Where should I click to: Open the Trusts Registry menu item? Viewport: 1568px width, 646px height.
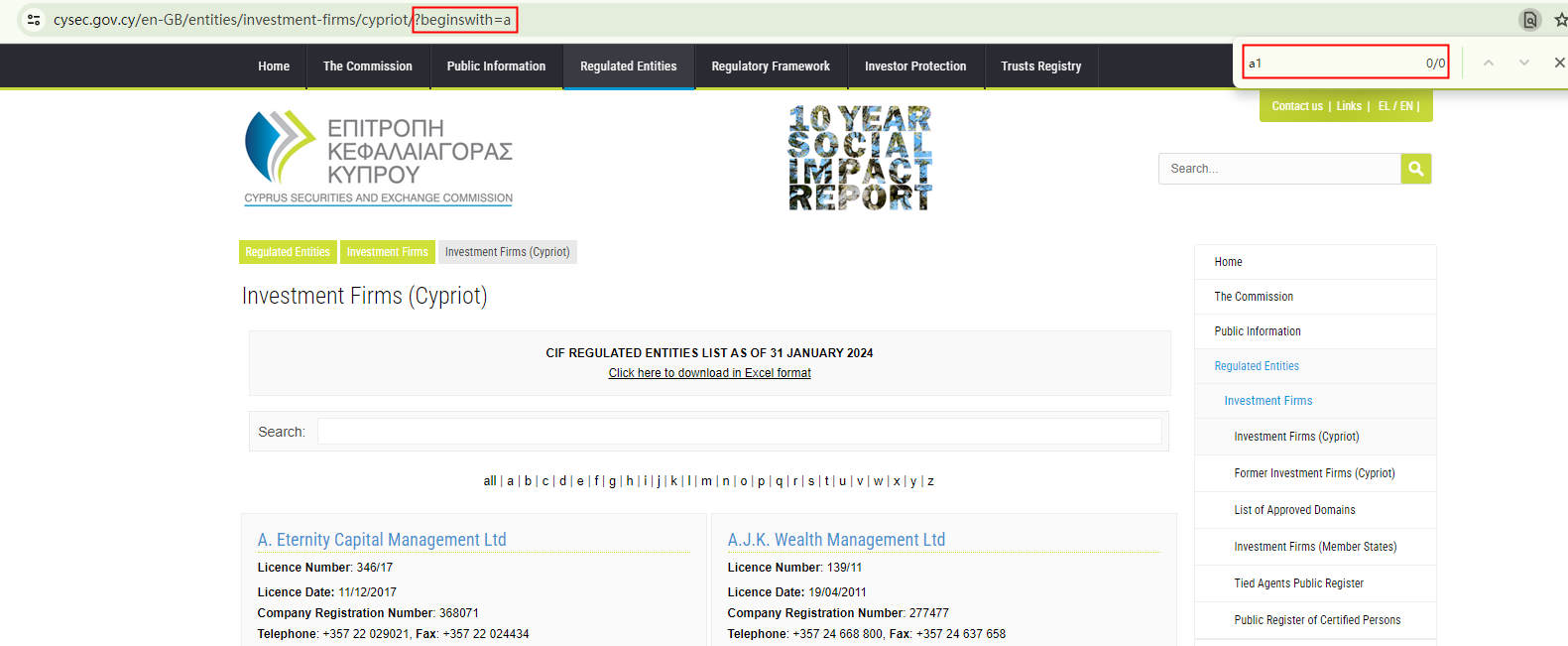(x=1040, y=66)
